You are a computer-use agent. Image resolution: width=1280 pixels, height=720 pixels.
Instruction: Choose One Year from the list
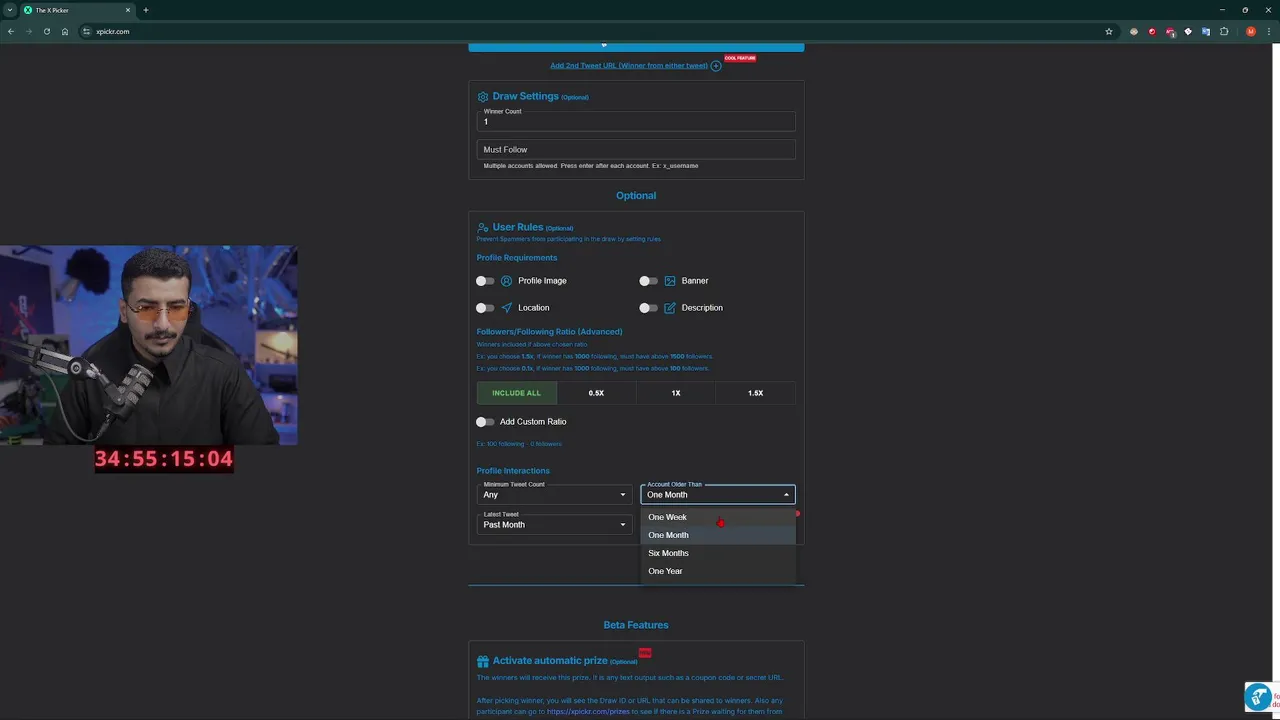pos(718,571)
